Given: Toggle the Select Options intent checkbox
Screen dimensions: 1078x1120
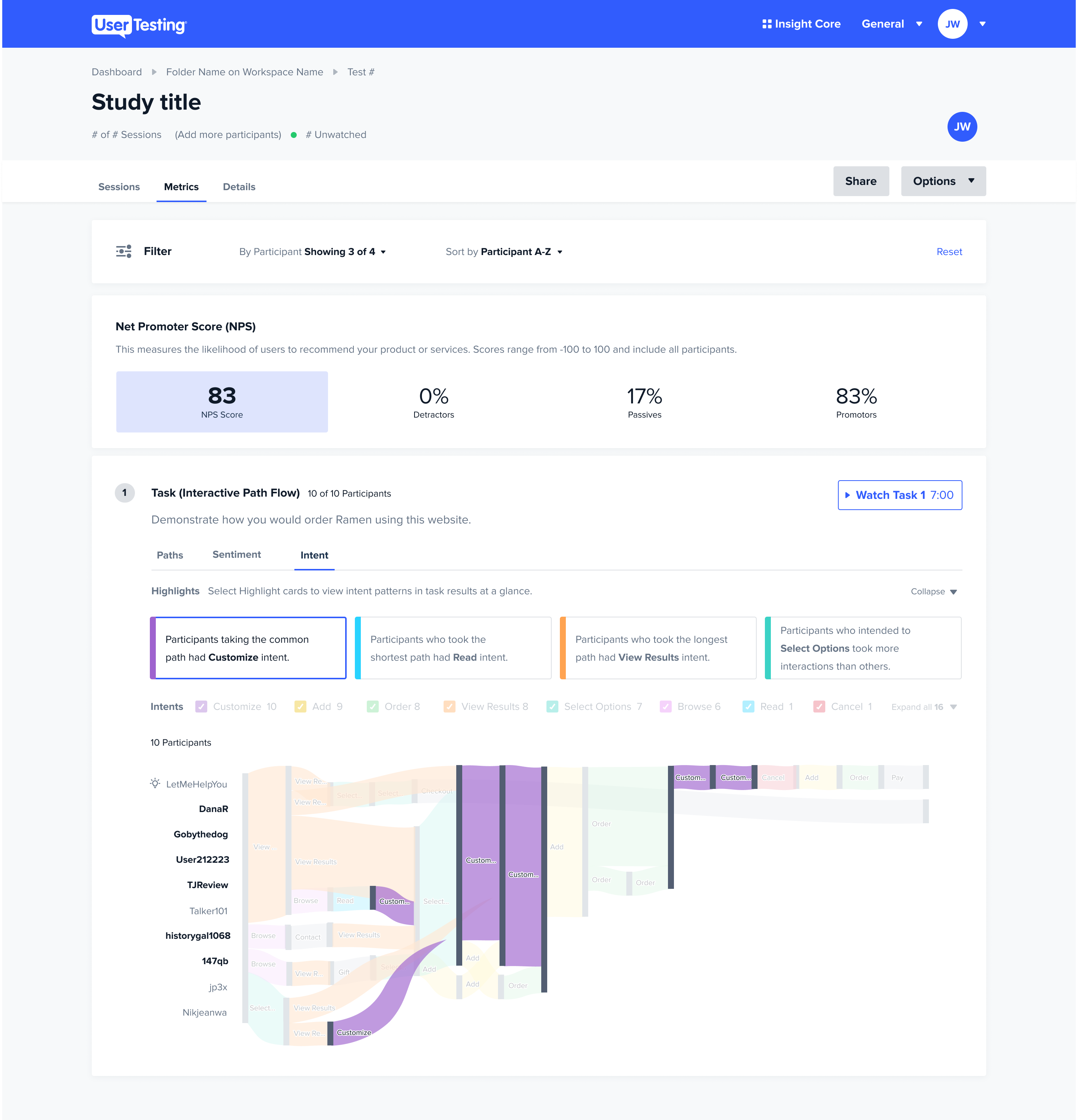Looking at the screenshot, I should pos(552,706).
